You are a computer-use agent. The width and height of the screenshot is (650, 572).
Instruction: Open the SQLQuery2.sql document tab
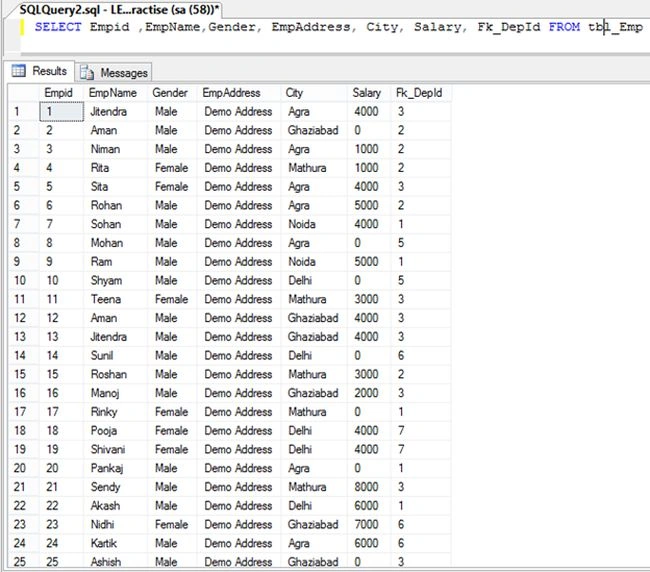119,10
